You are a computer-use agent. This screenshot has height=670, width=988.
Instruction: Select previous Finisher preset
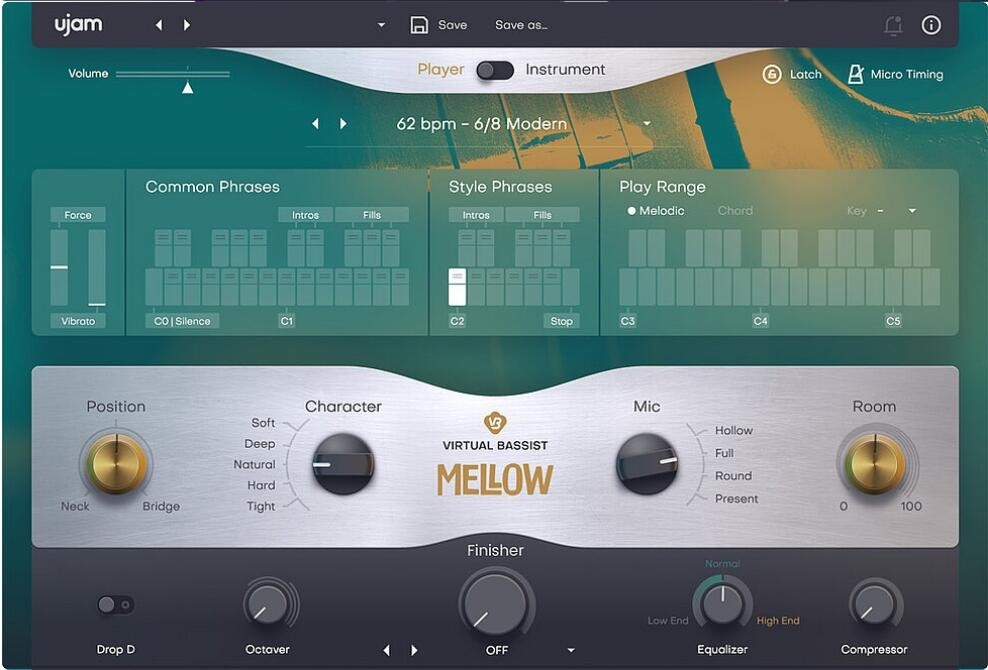(x=386, y=650)
